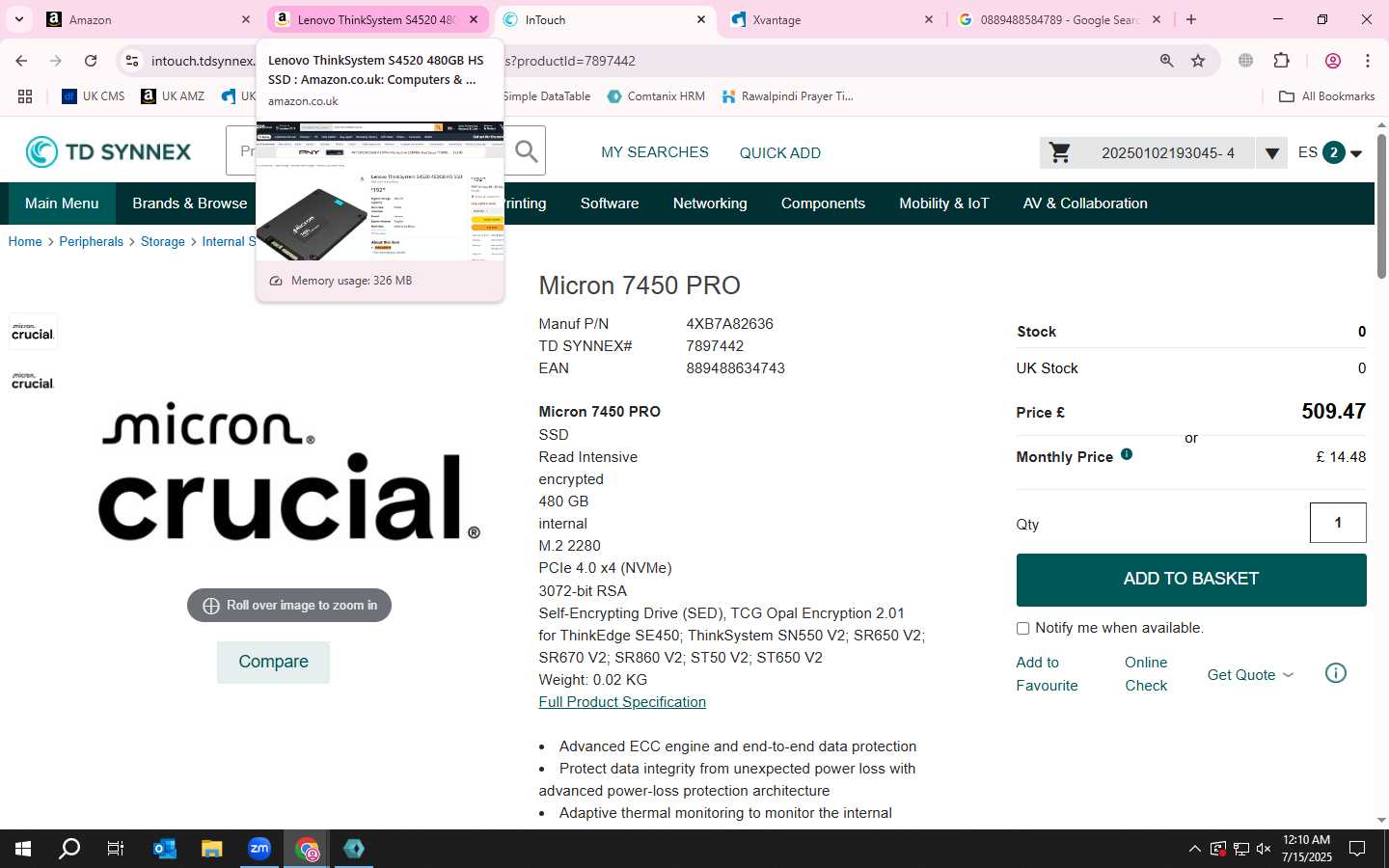Viewport: 1389px width, 868px height.
Task: Open File Explorer from the taskbar
Action: click(x=212, y=849)
